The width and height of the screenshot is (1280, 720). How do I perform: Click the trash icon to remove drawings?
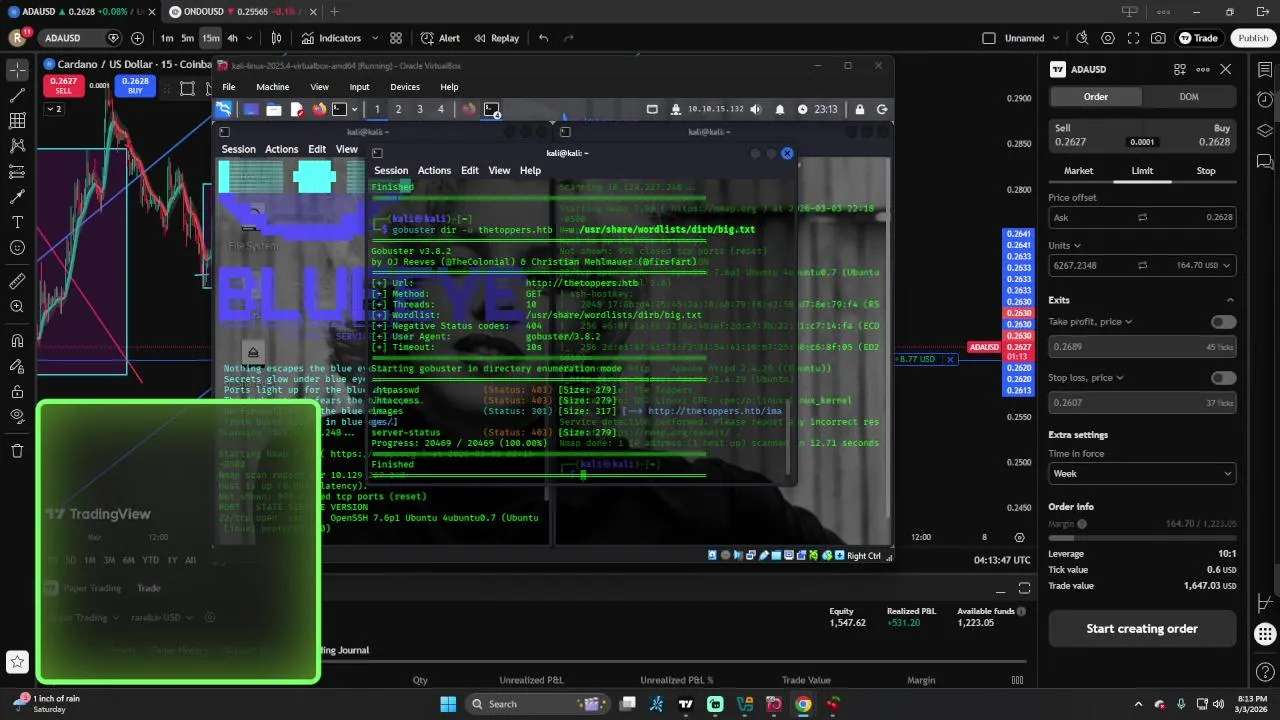(17, 451)
